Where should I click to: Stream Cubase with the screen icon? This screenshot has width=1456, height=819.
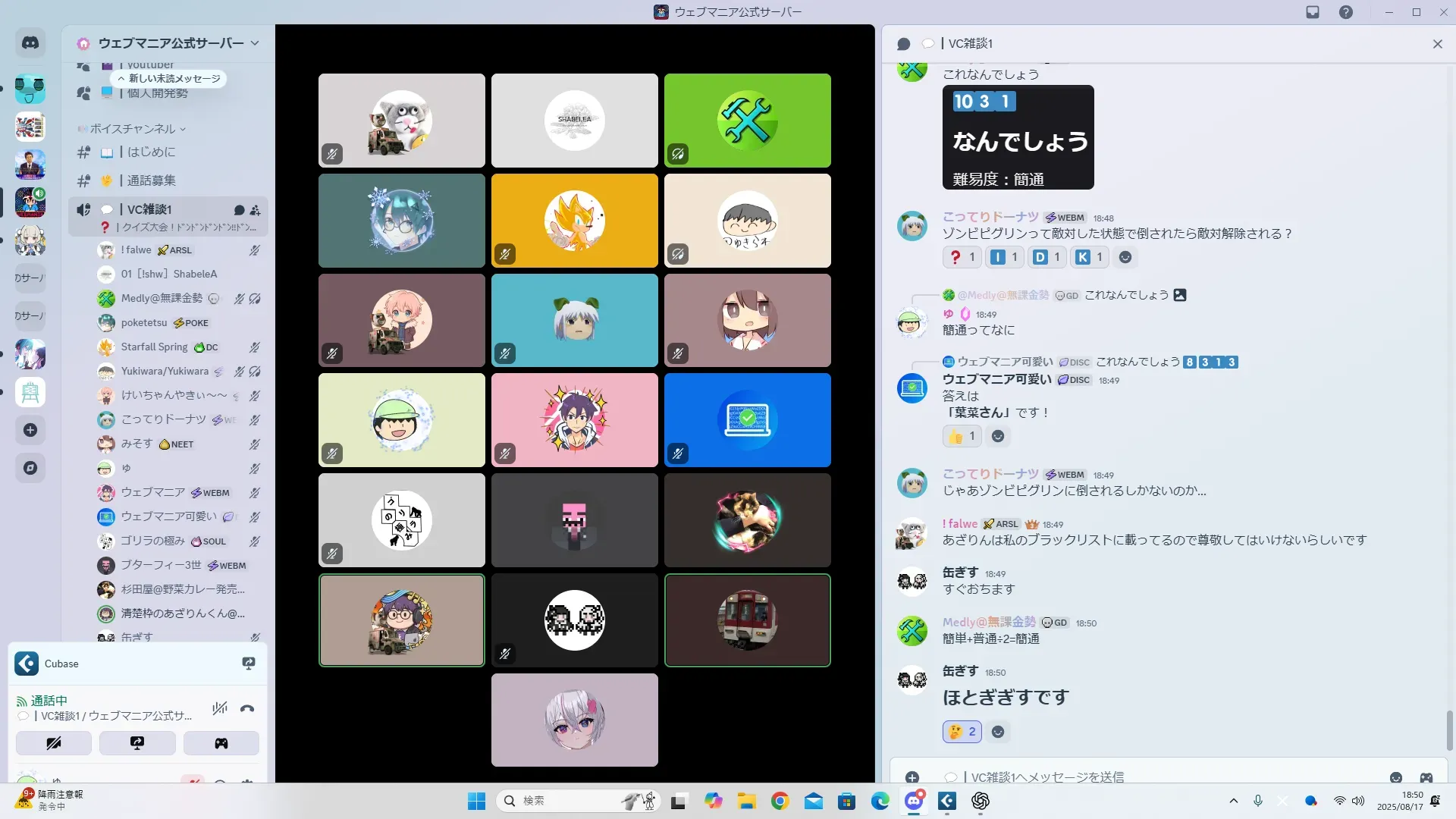point(248,664)
